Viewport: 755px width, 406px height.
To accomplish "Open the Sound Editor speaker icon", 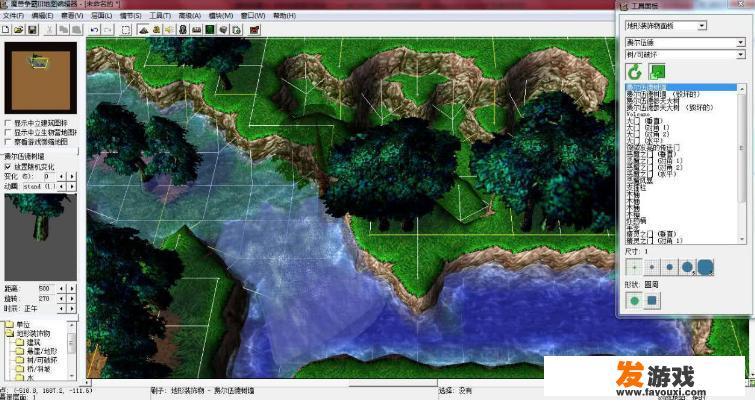I will pyautogui.click(x=169, y=30).
